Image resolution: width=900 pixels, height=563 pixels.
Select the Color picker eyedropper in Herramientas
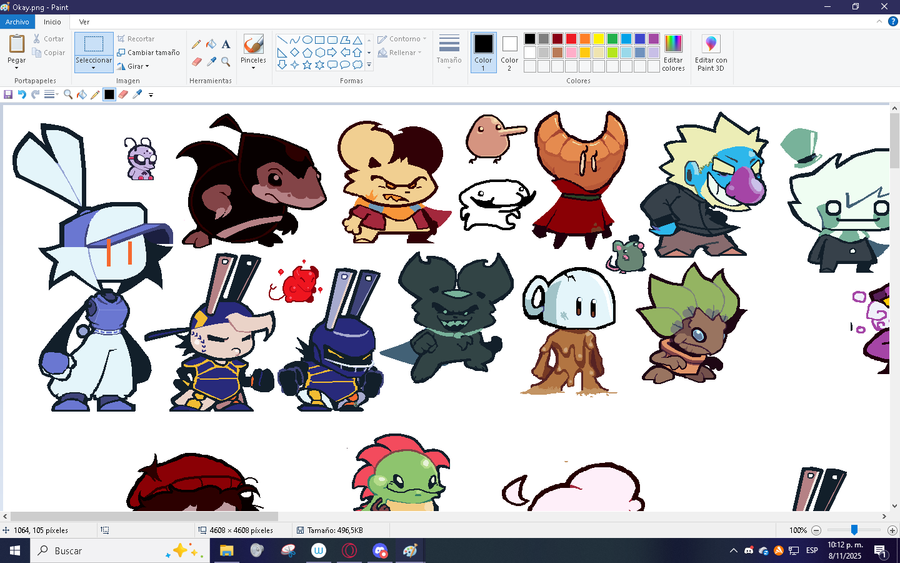pyautogui.click(x=211, y=61)
